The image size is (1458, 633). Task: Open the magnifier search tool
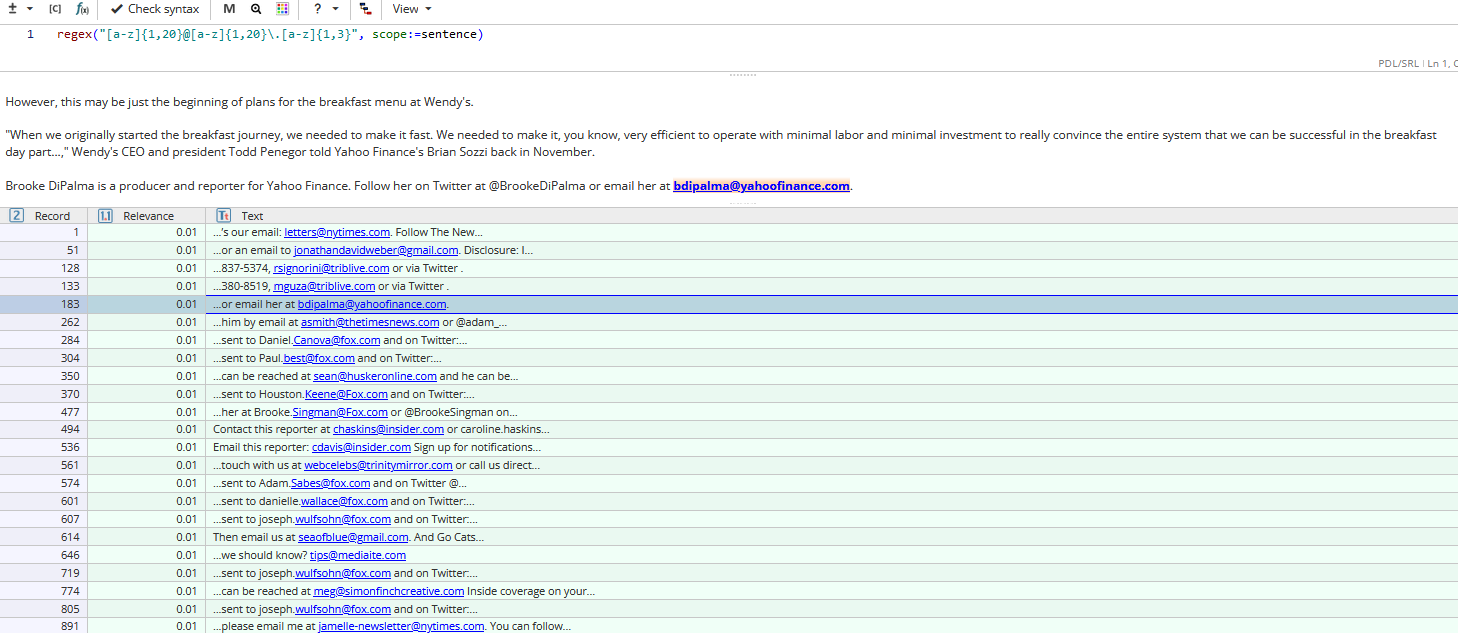[256, 9]
